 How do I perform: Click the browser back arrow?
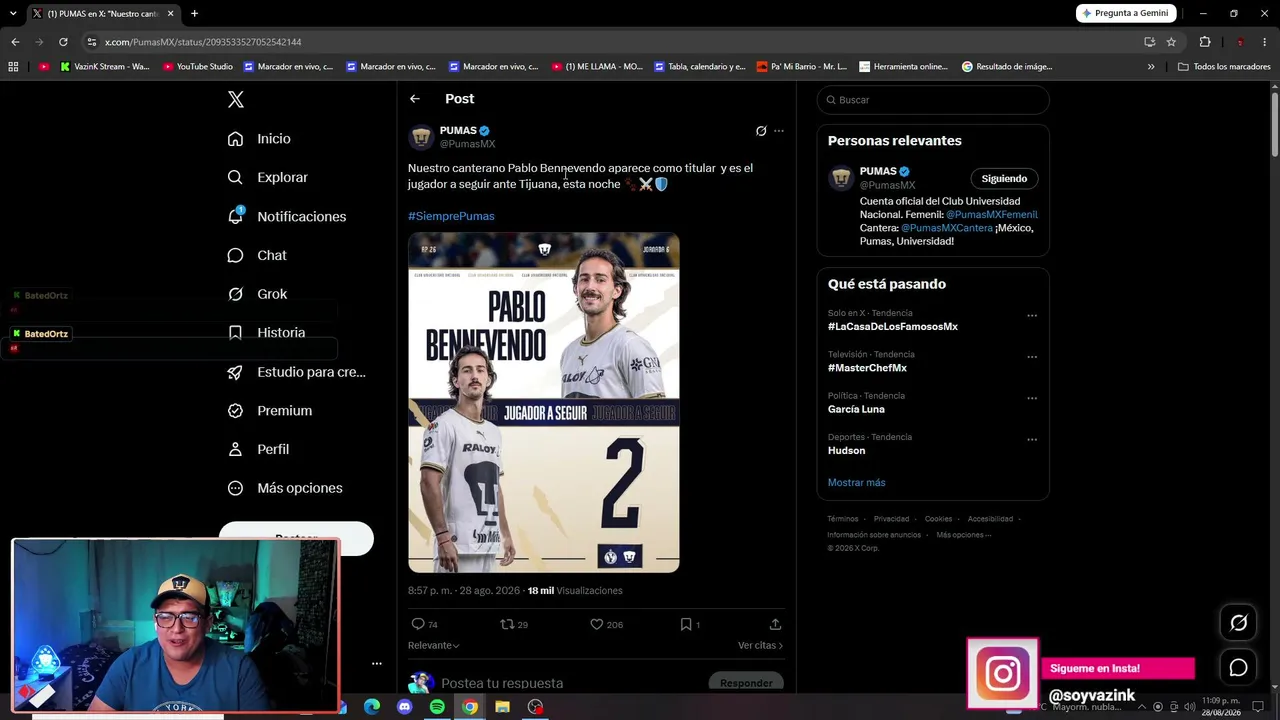pos(15,42)
